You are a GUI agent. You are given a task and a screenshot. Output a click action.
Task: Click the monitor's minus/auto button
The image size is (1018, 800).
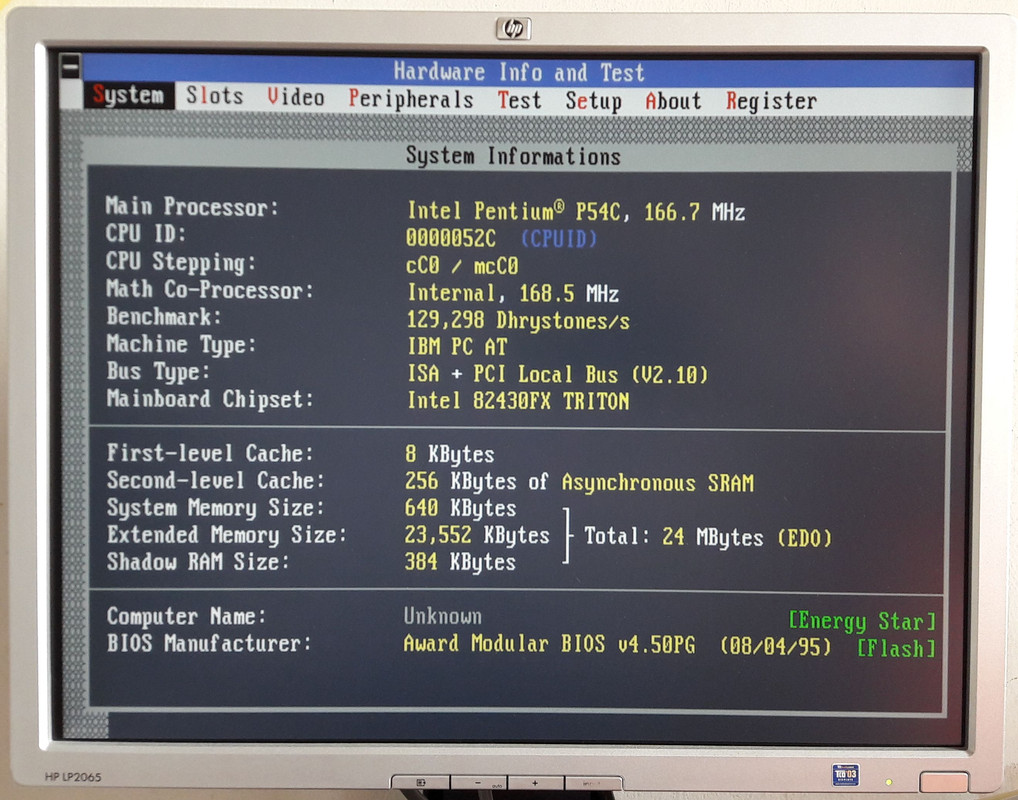pos(479,783)
